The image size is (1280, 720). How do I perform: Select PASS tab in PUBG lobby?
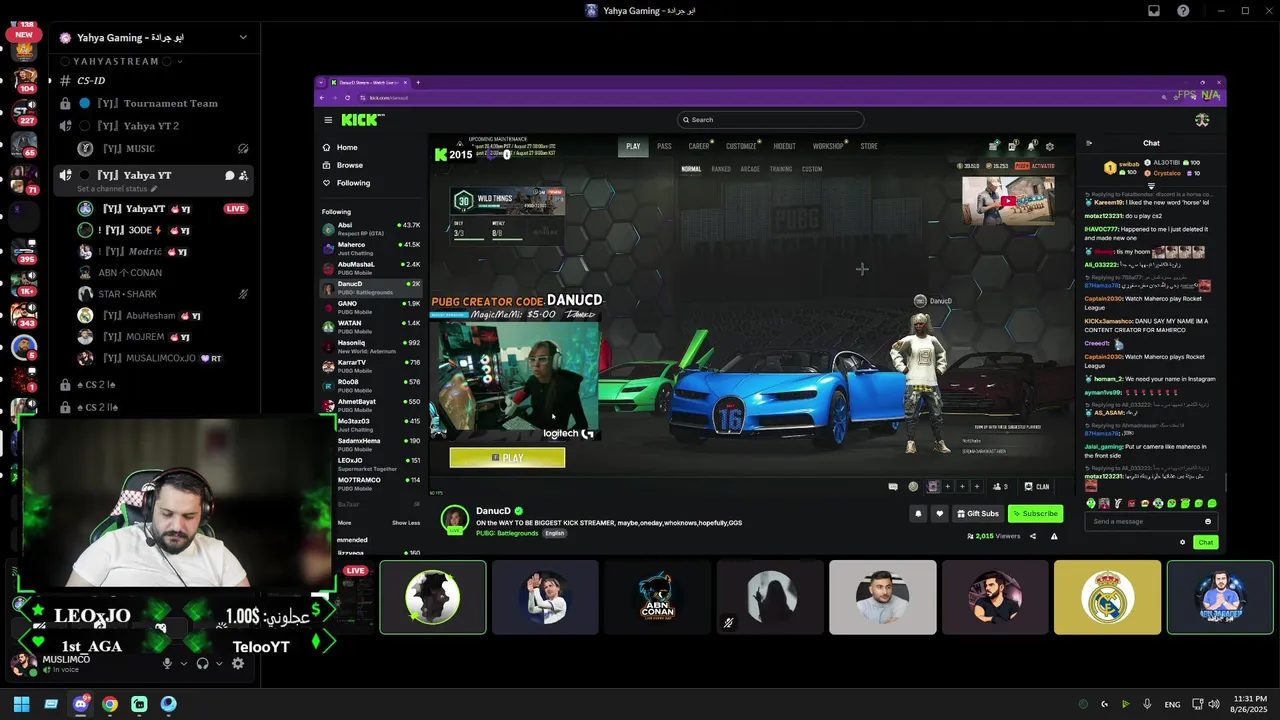point(664,146)
